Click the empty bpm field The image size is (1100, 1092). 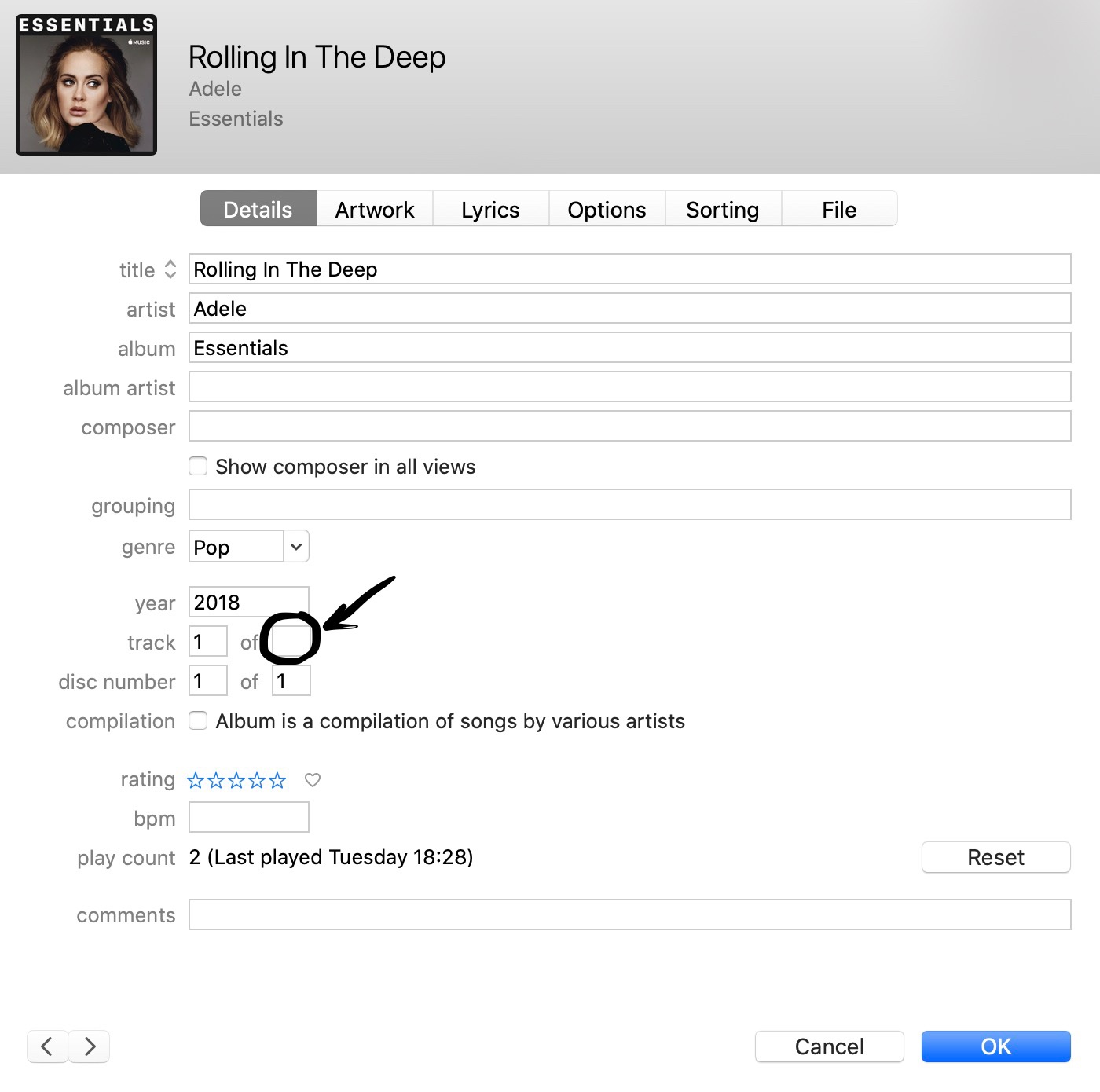click(249, 817)
